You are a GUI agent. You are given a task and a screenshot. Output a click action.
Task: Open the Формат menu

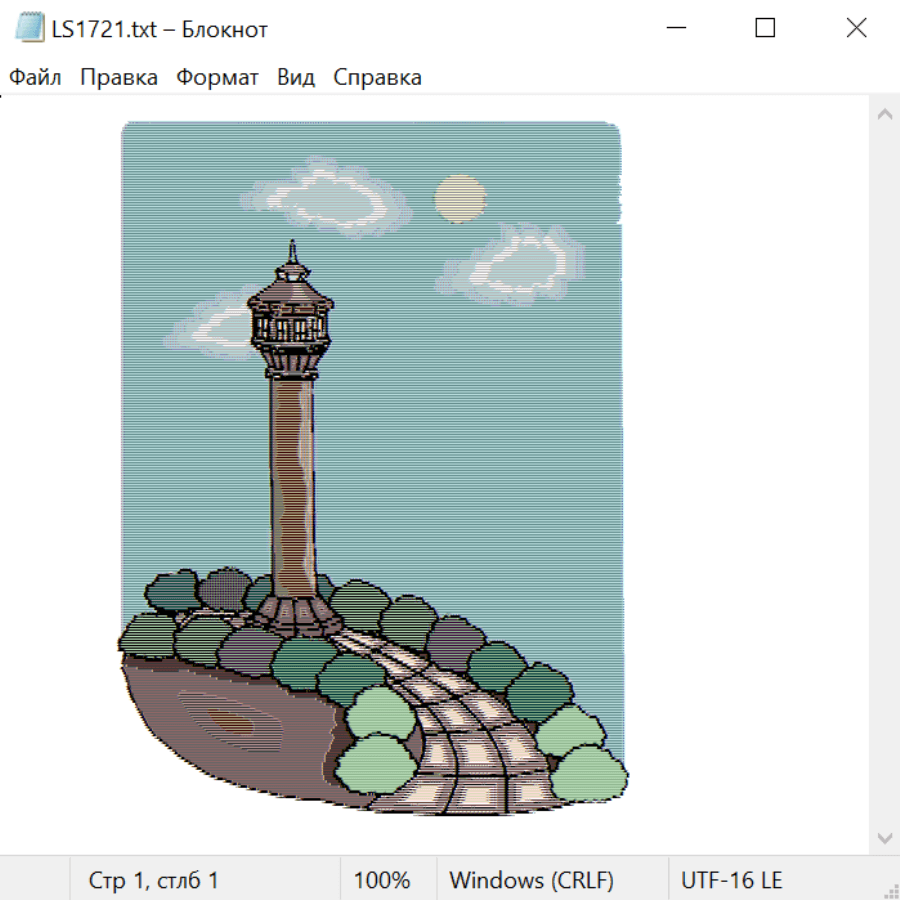217,78
